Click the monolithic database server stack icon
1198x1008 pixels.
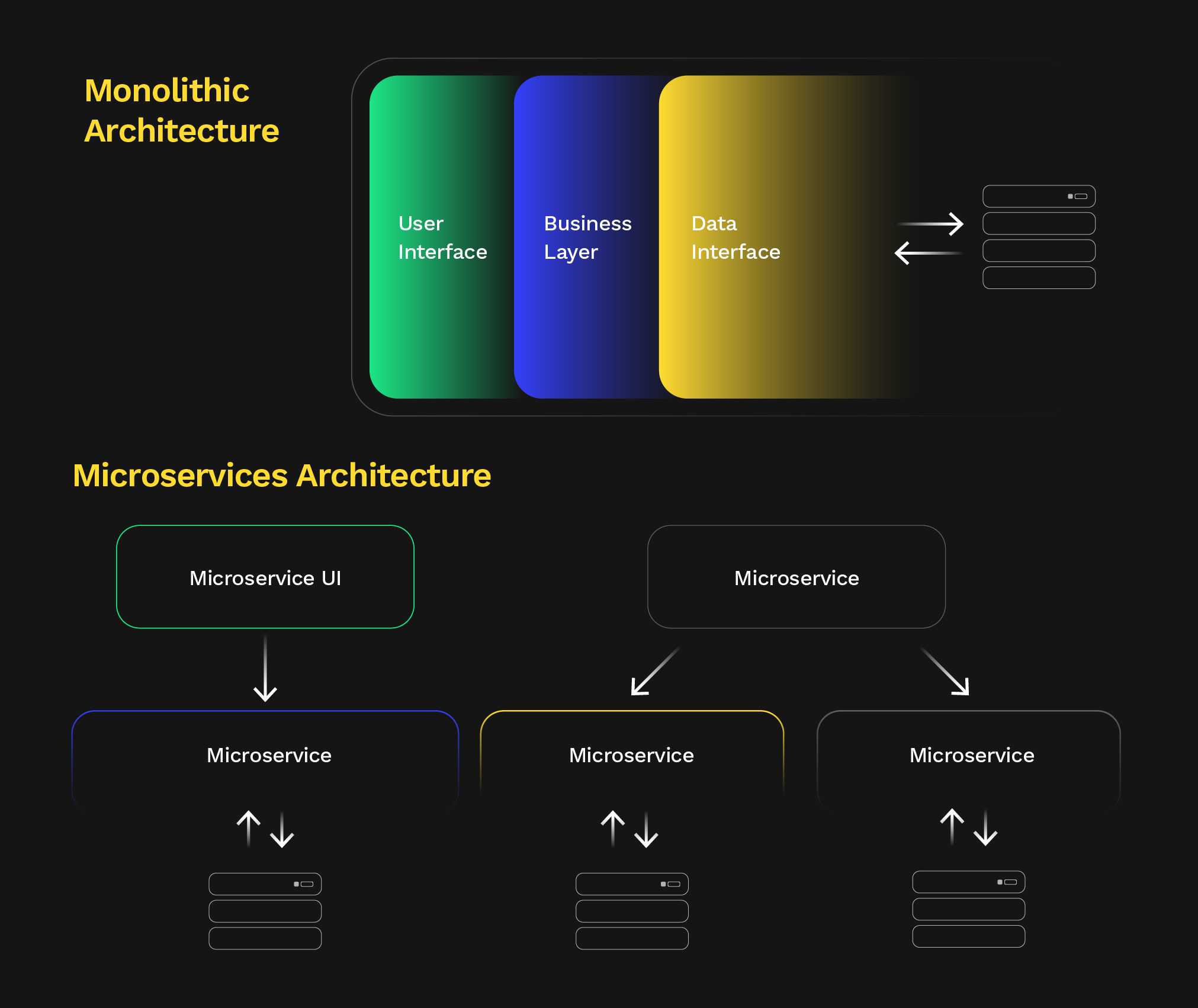click(1039, 237)
